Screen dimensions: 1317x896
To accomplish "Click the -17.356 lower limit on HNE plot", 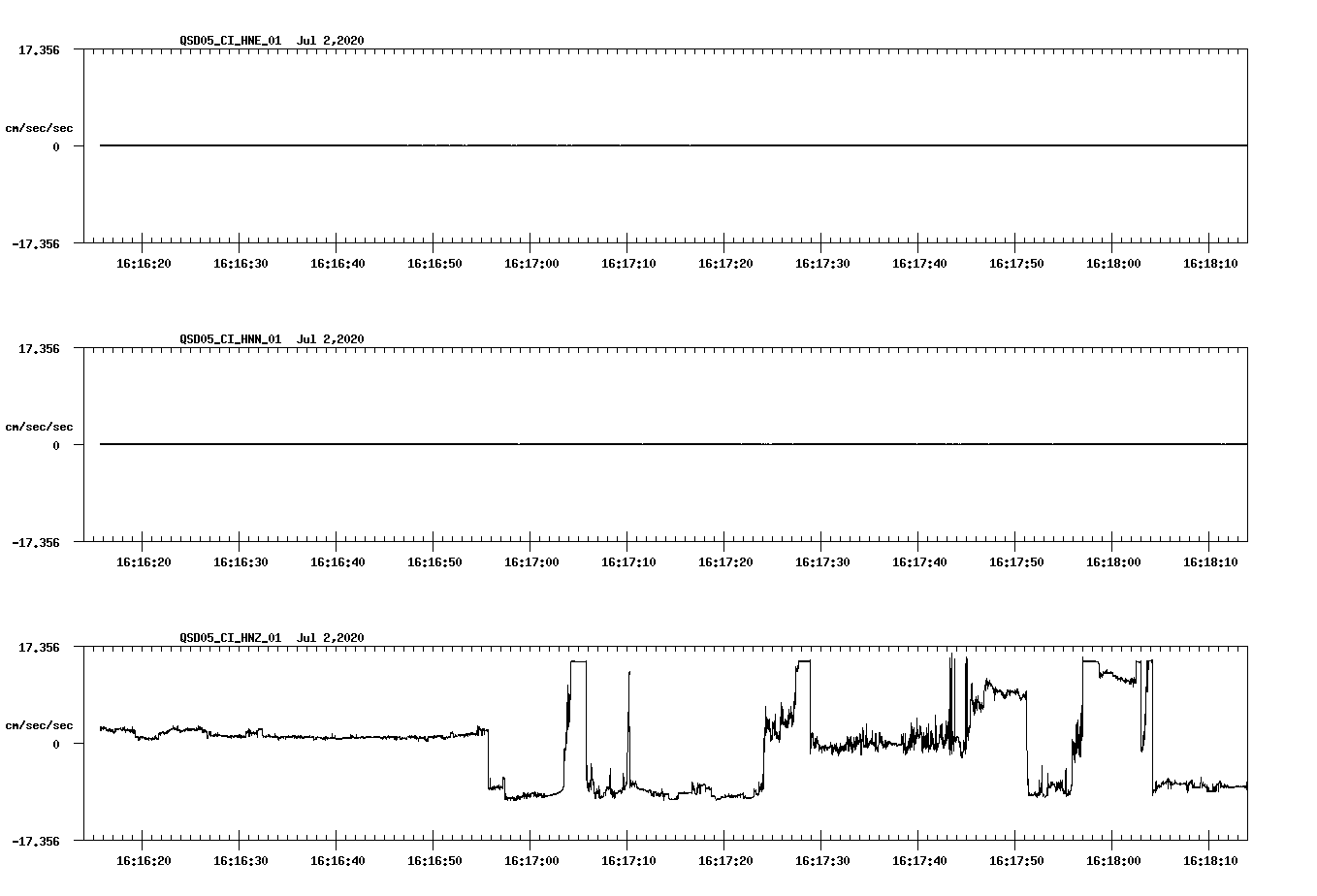I will click(36, 244).
